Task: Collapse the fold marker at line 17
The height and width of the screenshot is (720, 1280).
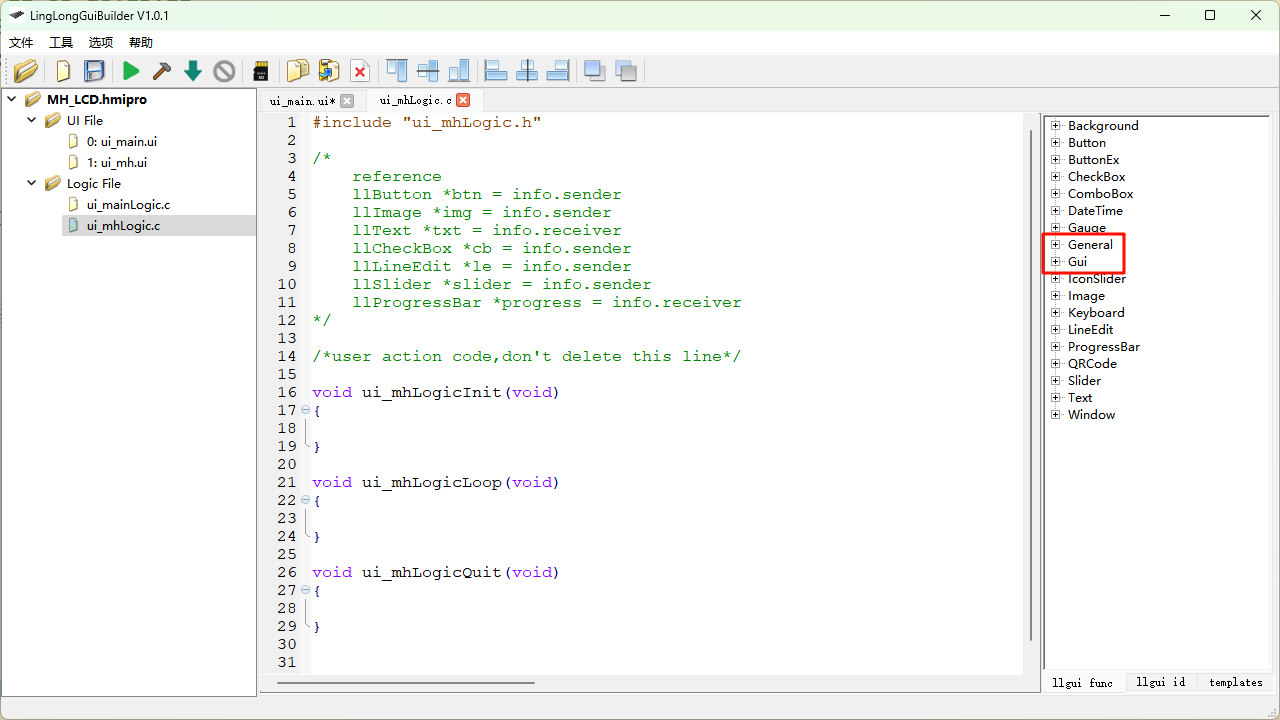Action: tap(305, 410)
